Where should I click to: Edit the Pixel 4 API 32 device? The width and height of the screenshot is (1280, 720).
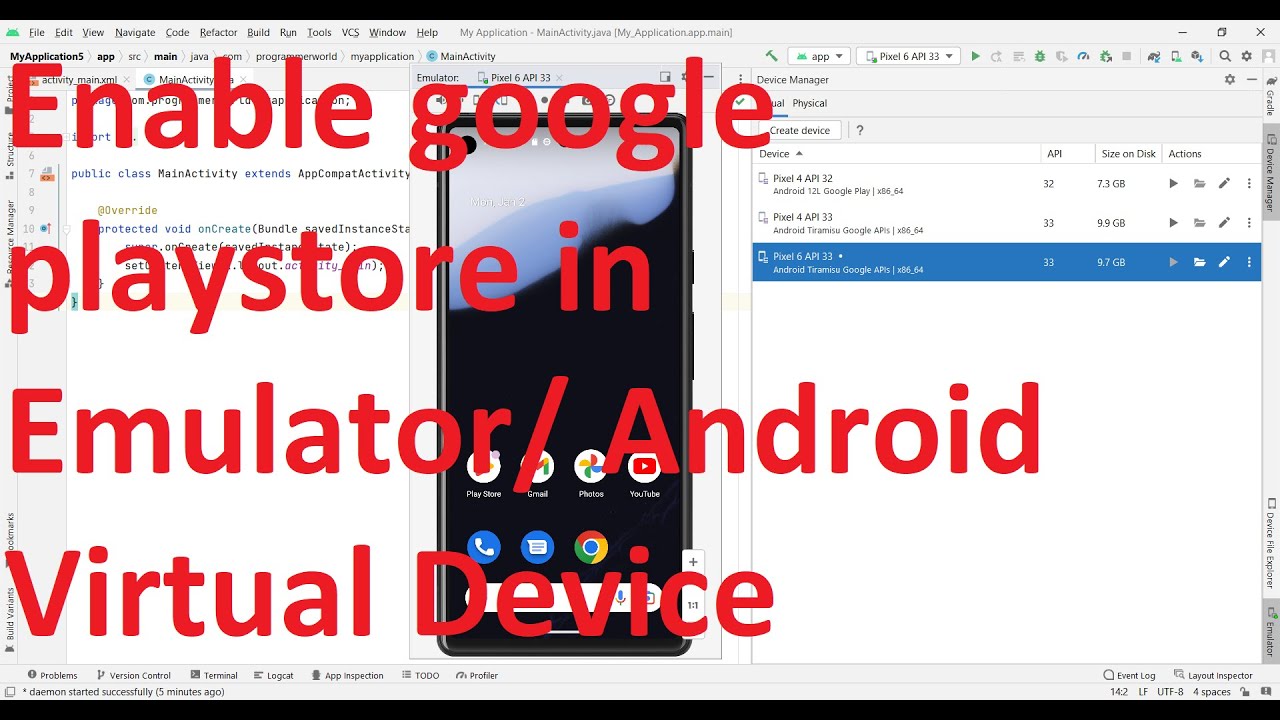(x=1224, y=183)
